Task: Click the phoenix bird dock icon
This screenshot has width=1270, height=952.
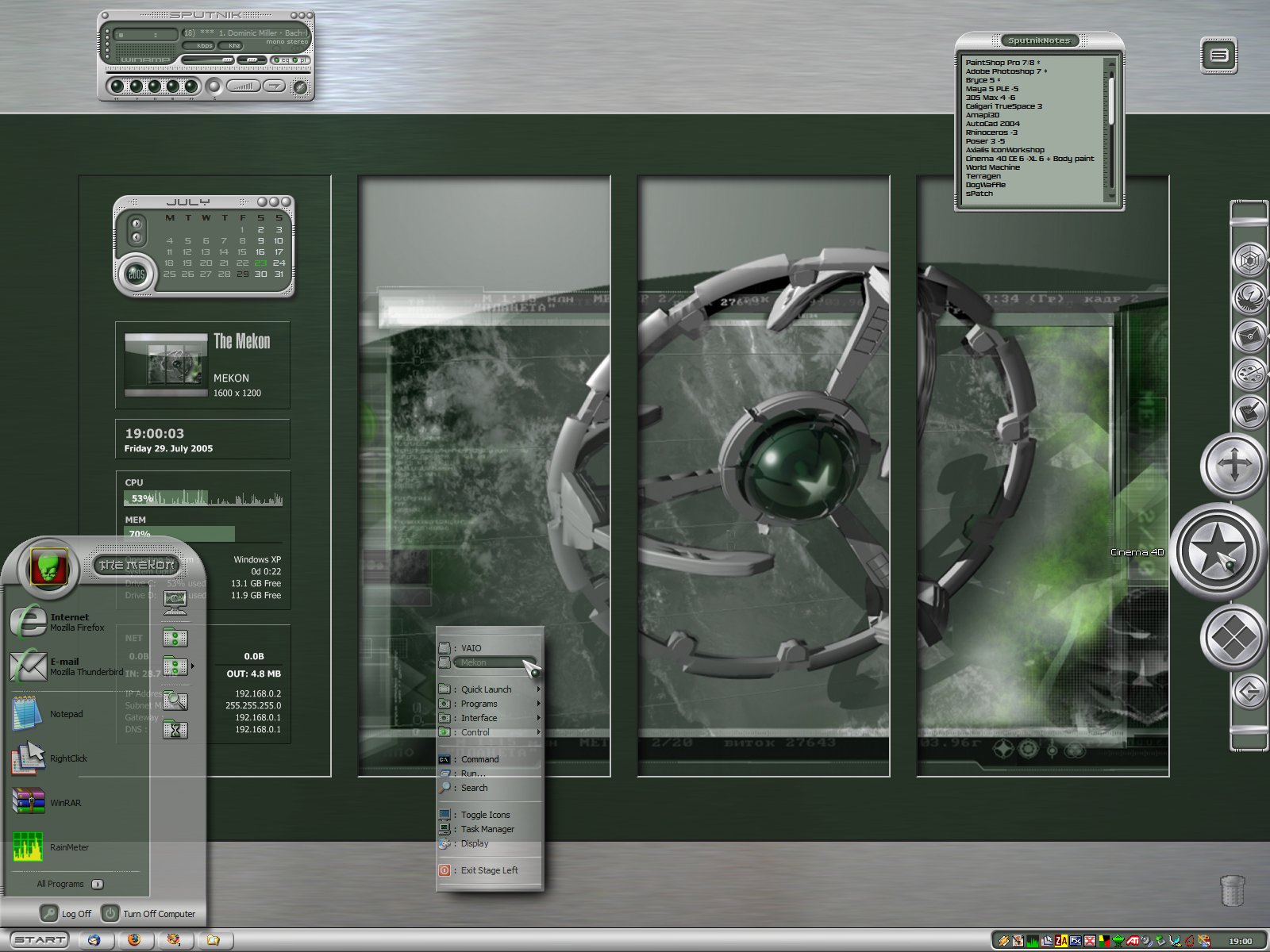Action: (1249, 299)
